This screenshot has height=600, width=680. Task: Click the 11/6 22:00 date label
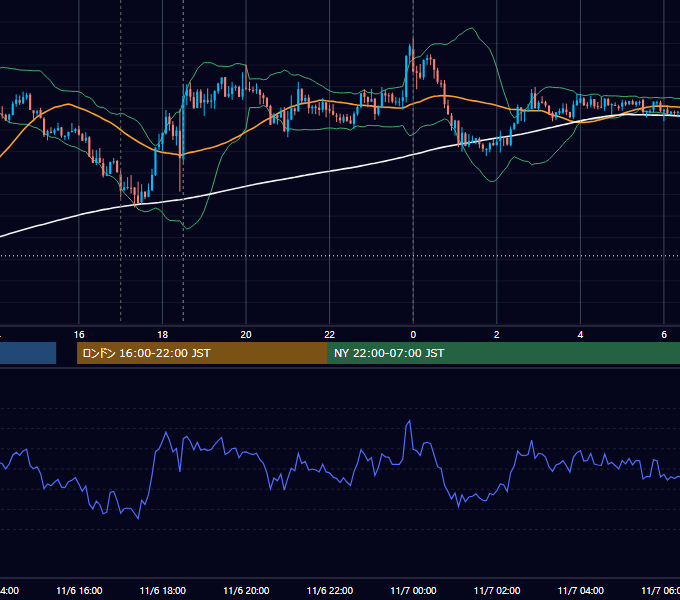[x=330, y=590]
